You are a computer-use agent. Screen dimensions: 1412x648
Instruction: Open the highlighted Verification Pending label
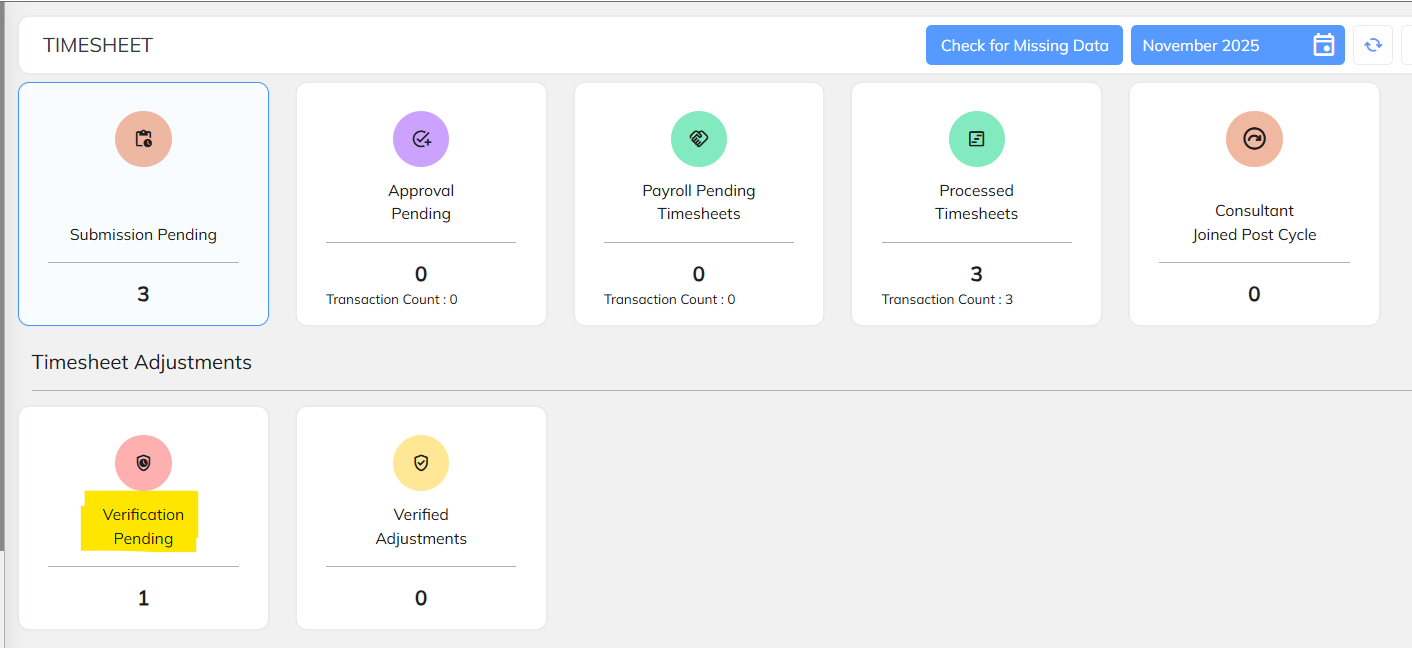coord(143,526)
